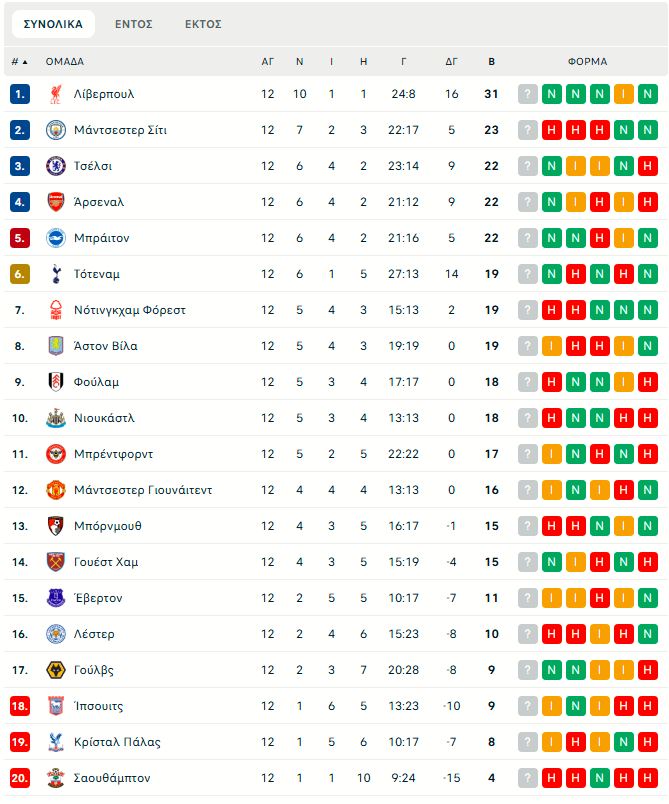
Task: Click the Wolves team badge icon
Action: [x=55, y=670]
